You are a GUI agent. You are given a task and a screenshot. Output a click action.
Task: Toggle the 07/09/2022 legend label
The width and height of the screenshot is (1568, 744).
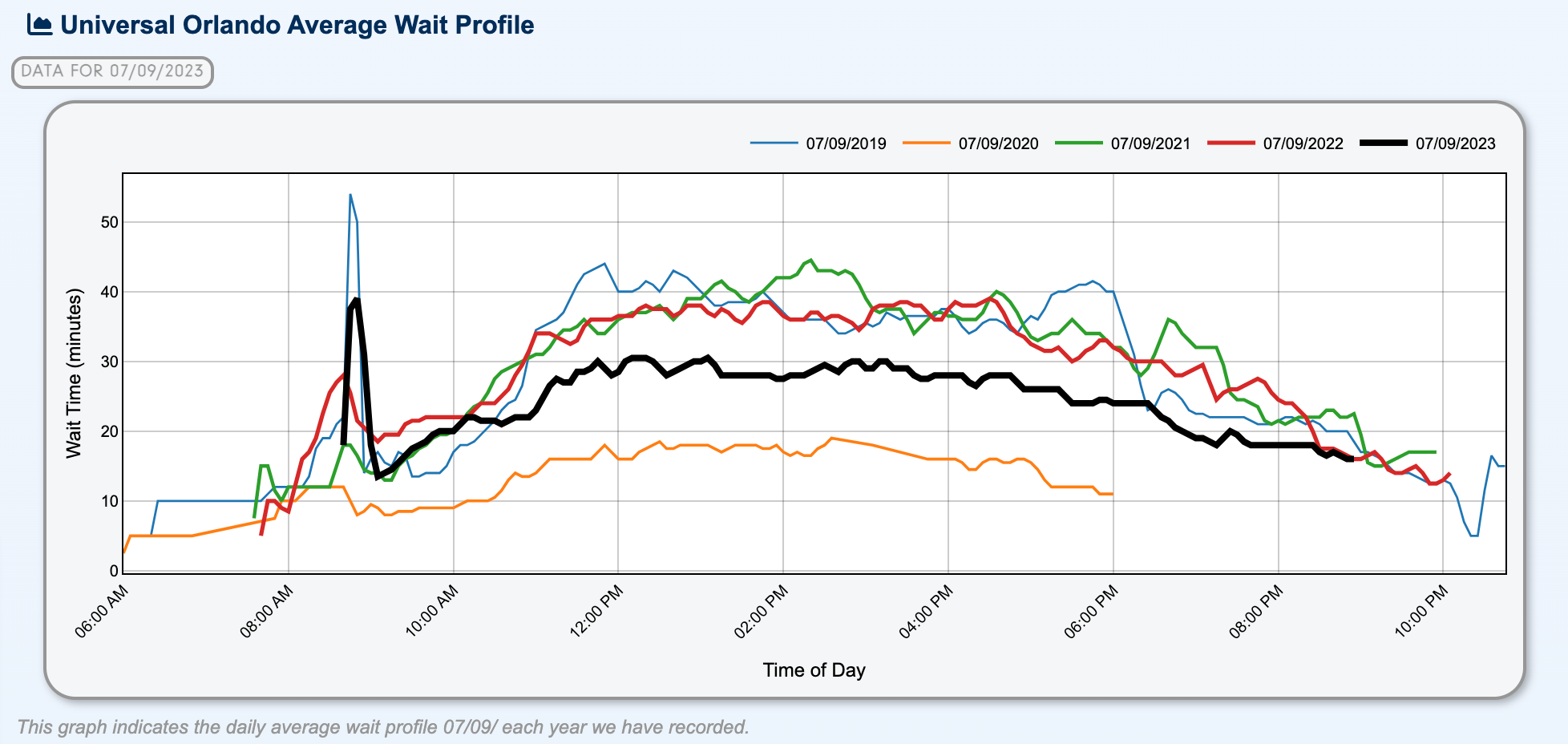pos(1303,144)
